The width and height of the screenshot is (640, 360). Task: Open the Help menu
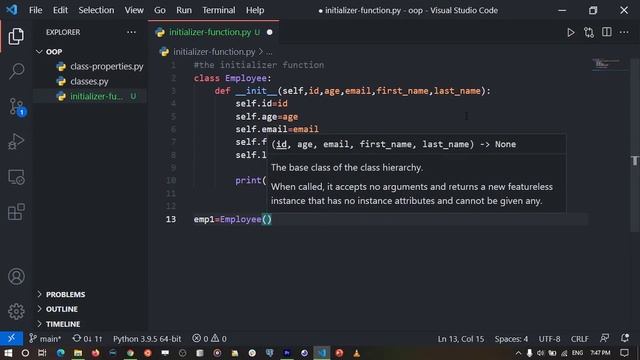pyautogui.click(x=255, y=10)
